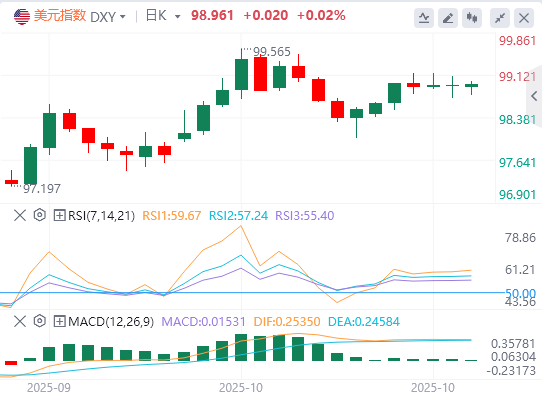Click the US flag icon beside 美元指数
The image size is (542, 399).
pos(22,16)
